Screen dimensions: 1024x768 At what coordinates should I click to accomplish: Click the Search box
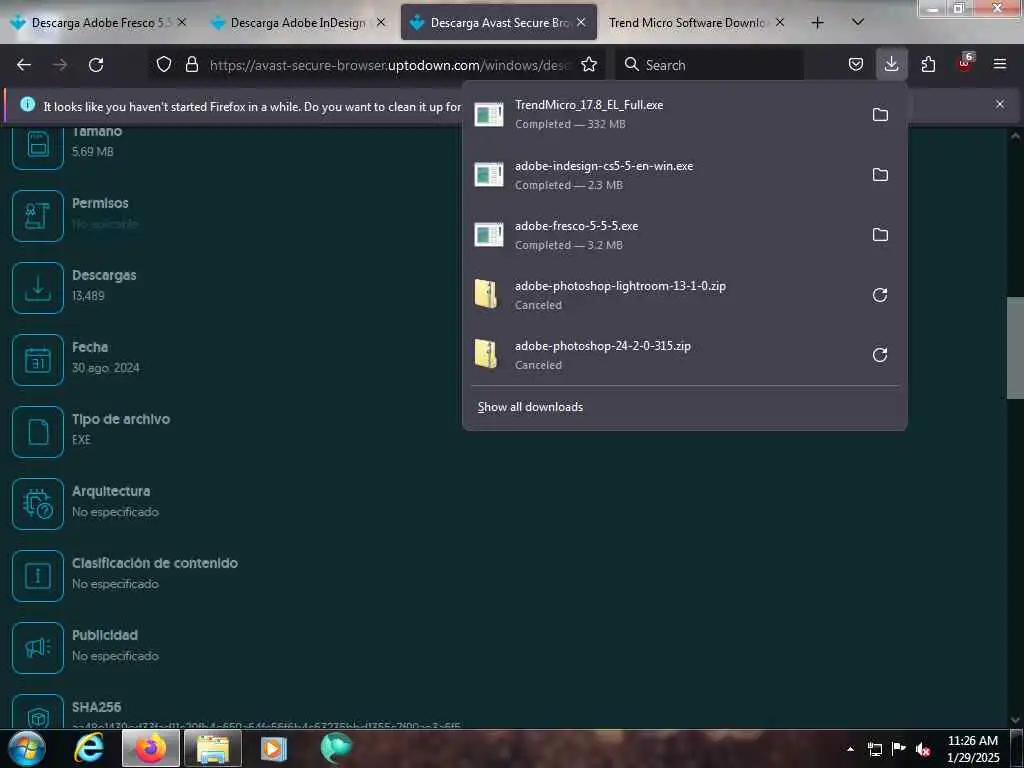[709, 65]
